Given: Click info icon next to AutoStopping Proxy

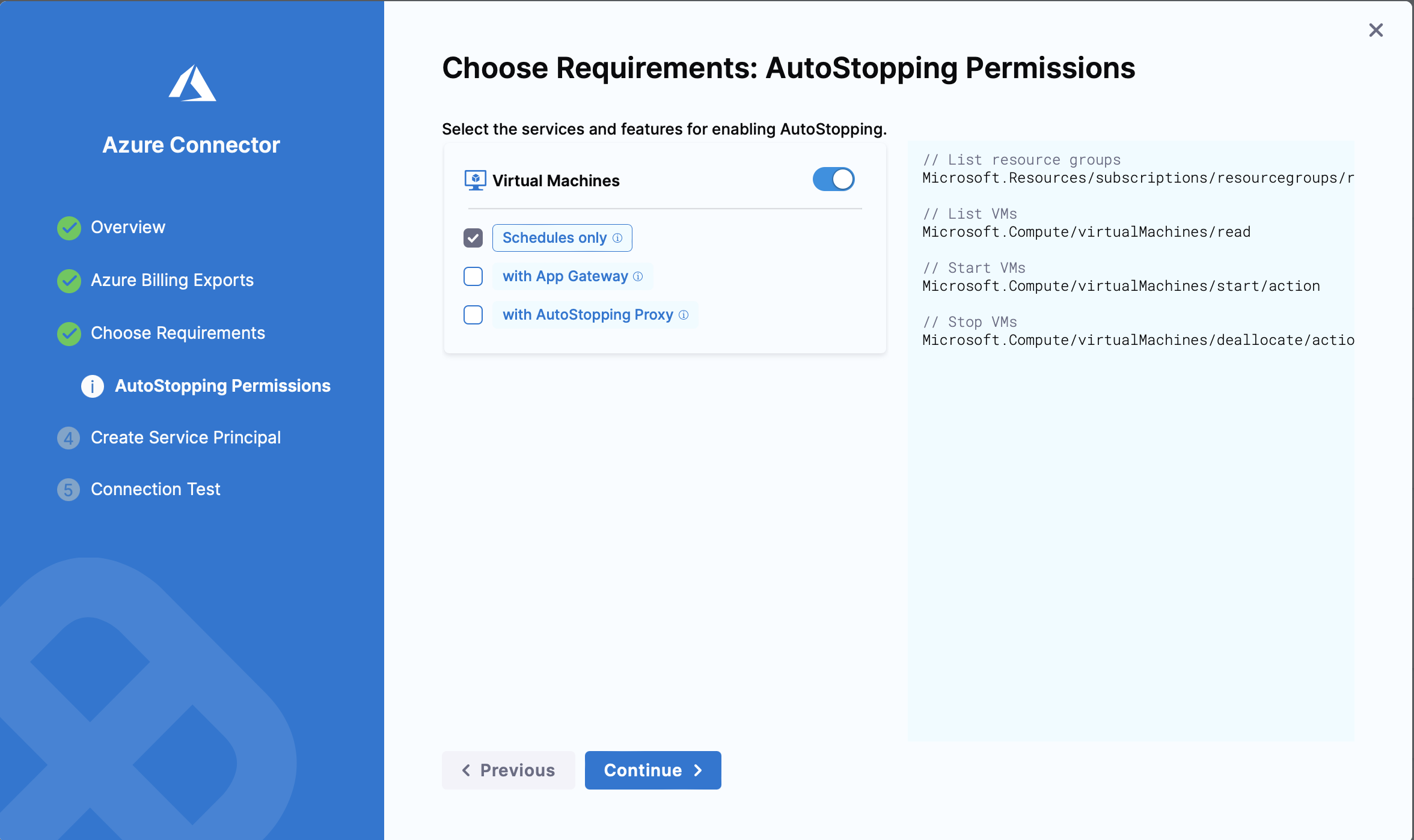Looking at the screenshot, I should tap(684, 315).
